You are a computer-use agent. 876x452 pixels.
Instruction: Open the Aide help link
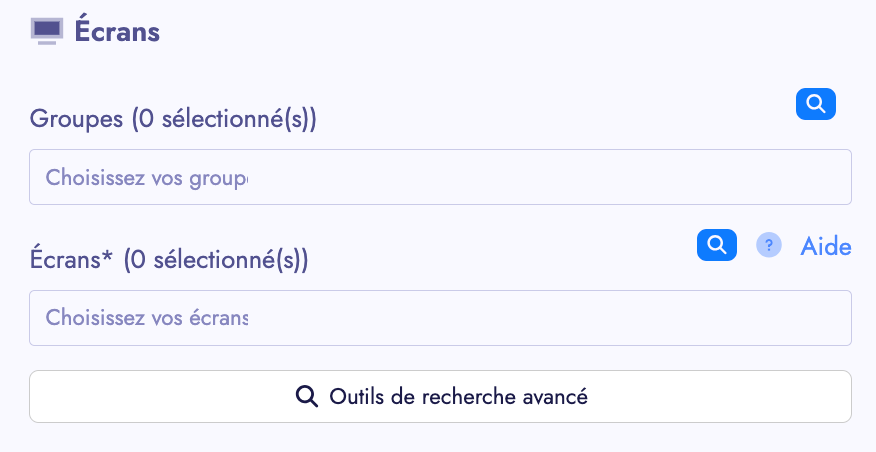click(x=826, y=246)
